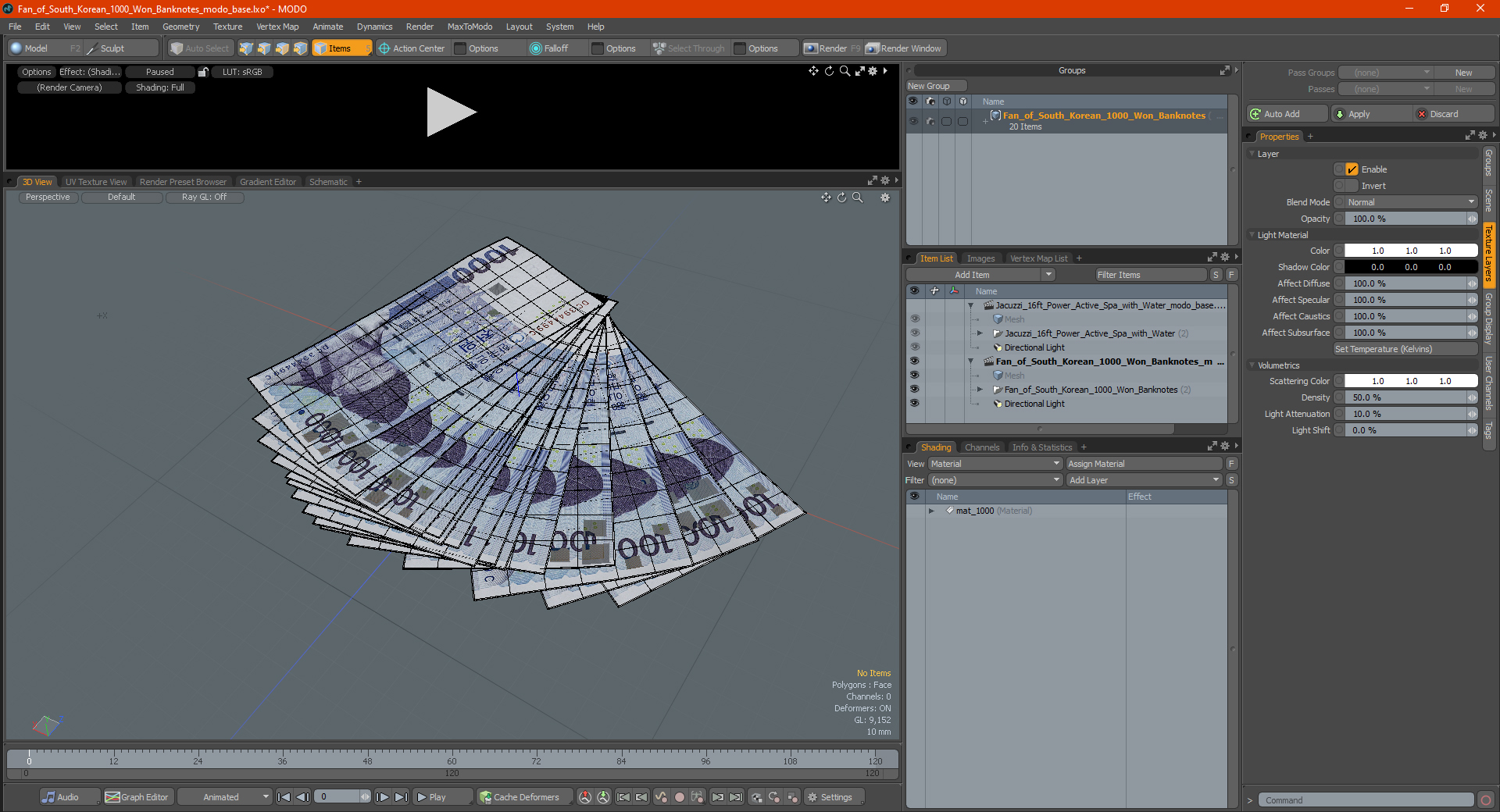The height and width of the screenshot is (812, 1500).
Task: Toggle visibility of Jacuzzi Mesh item
Action: pos(915,319)
